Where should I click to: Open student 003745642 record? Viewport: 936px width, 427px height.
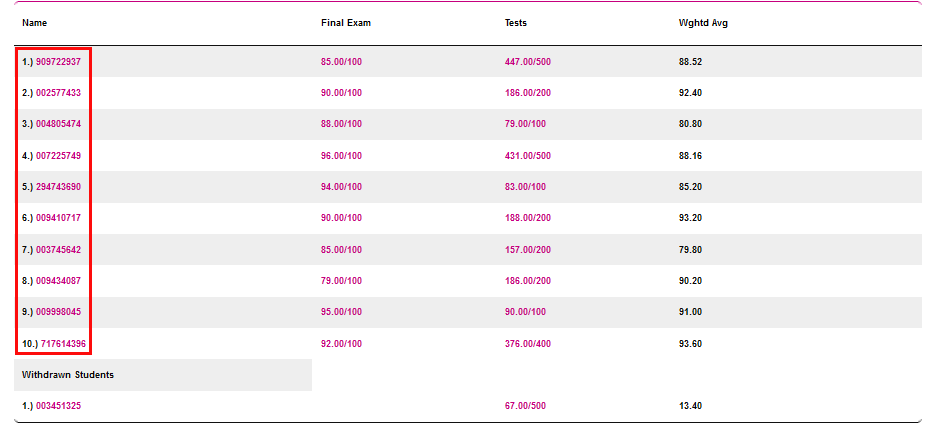[58, 250]
